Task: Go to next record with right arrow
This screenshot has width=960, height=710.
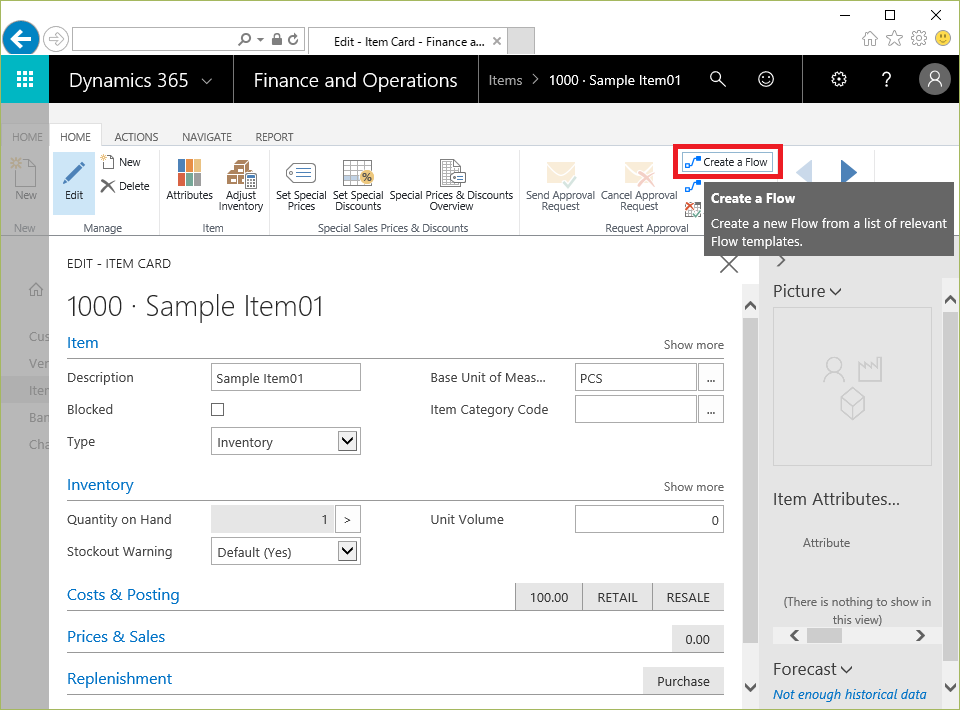Action: tap(848, 172)
